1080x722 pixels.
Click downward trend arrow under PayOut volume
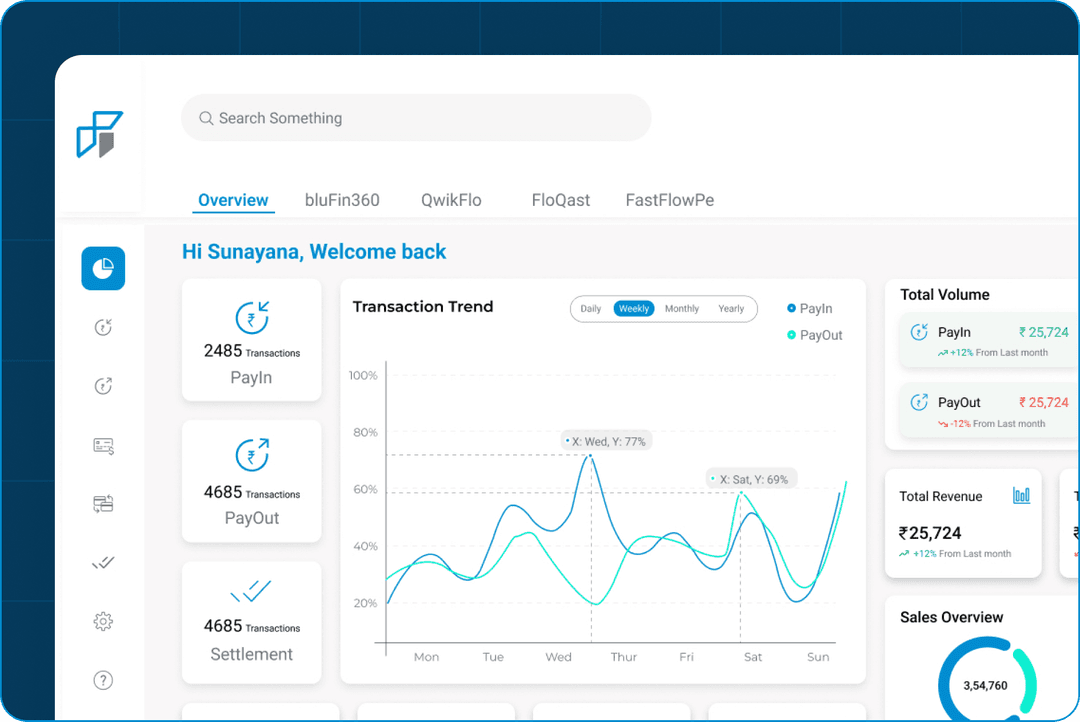[943, 424]
